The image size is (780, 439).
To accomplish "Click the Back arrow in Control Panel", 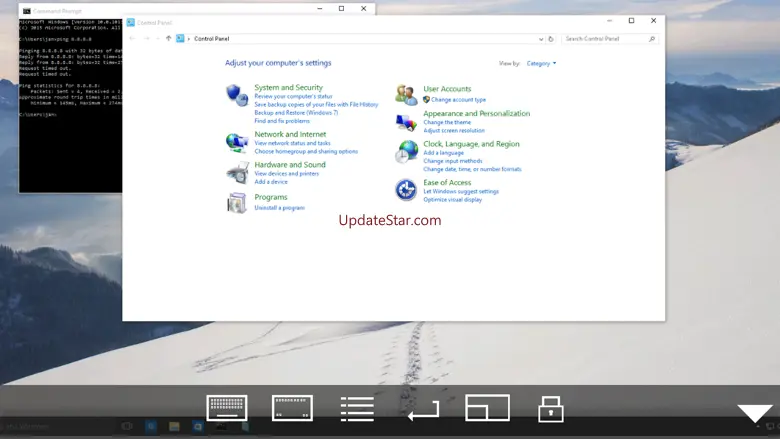I will 132,38.
